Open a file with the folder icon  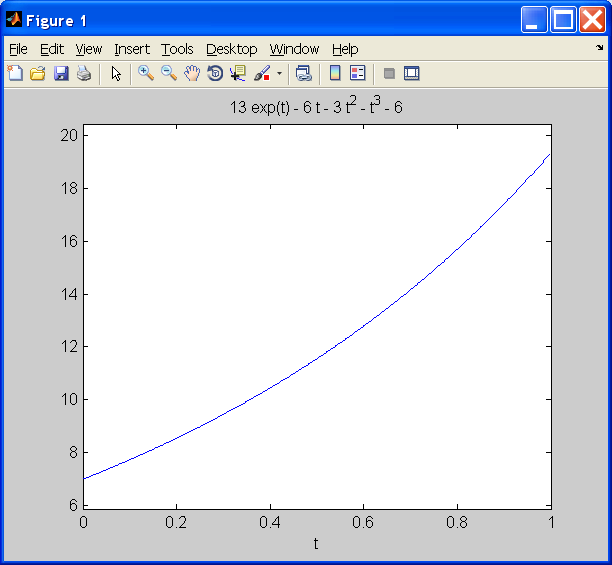38,73
